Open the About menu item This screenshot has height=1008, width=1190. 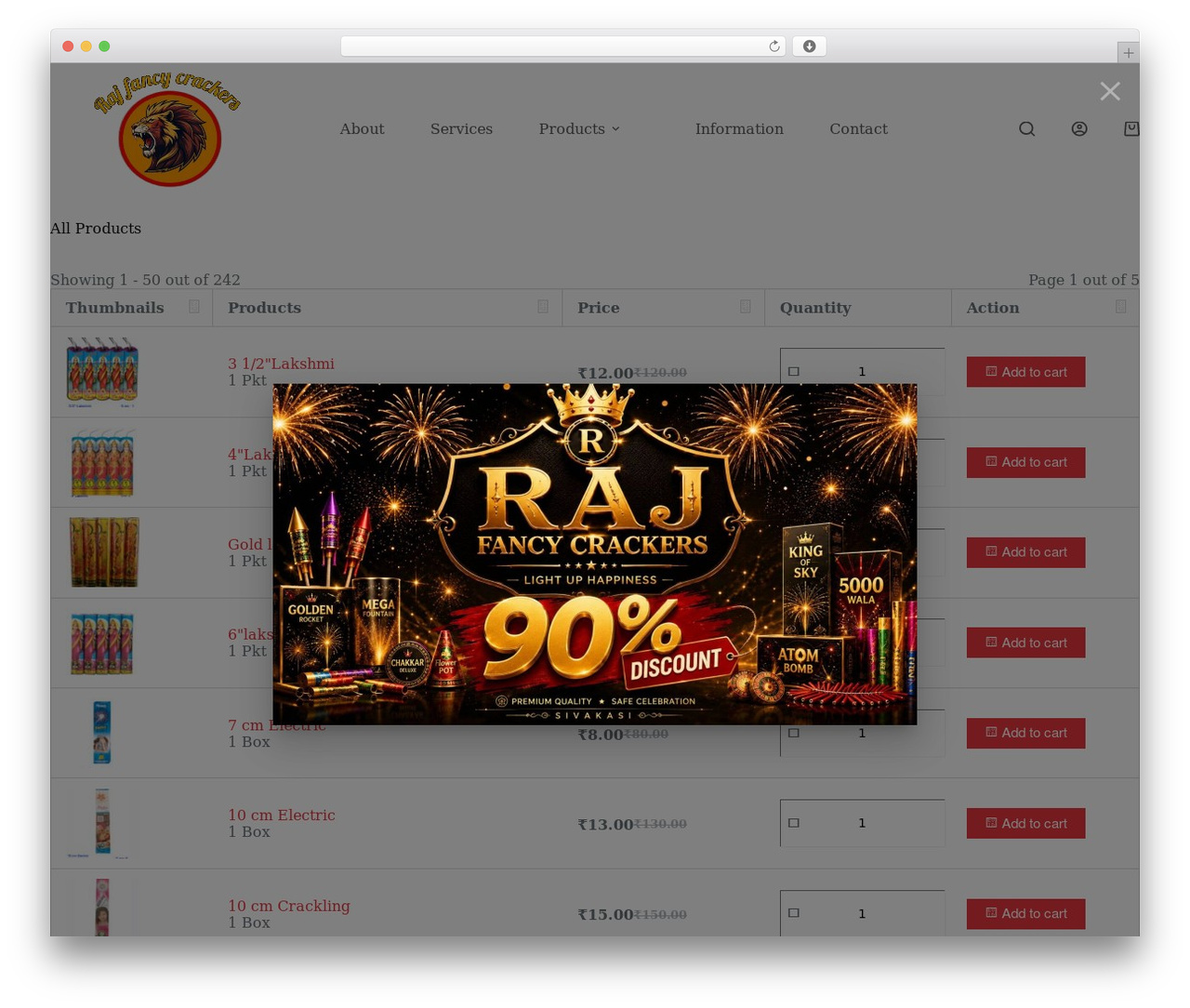(362, 129)
